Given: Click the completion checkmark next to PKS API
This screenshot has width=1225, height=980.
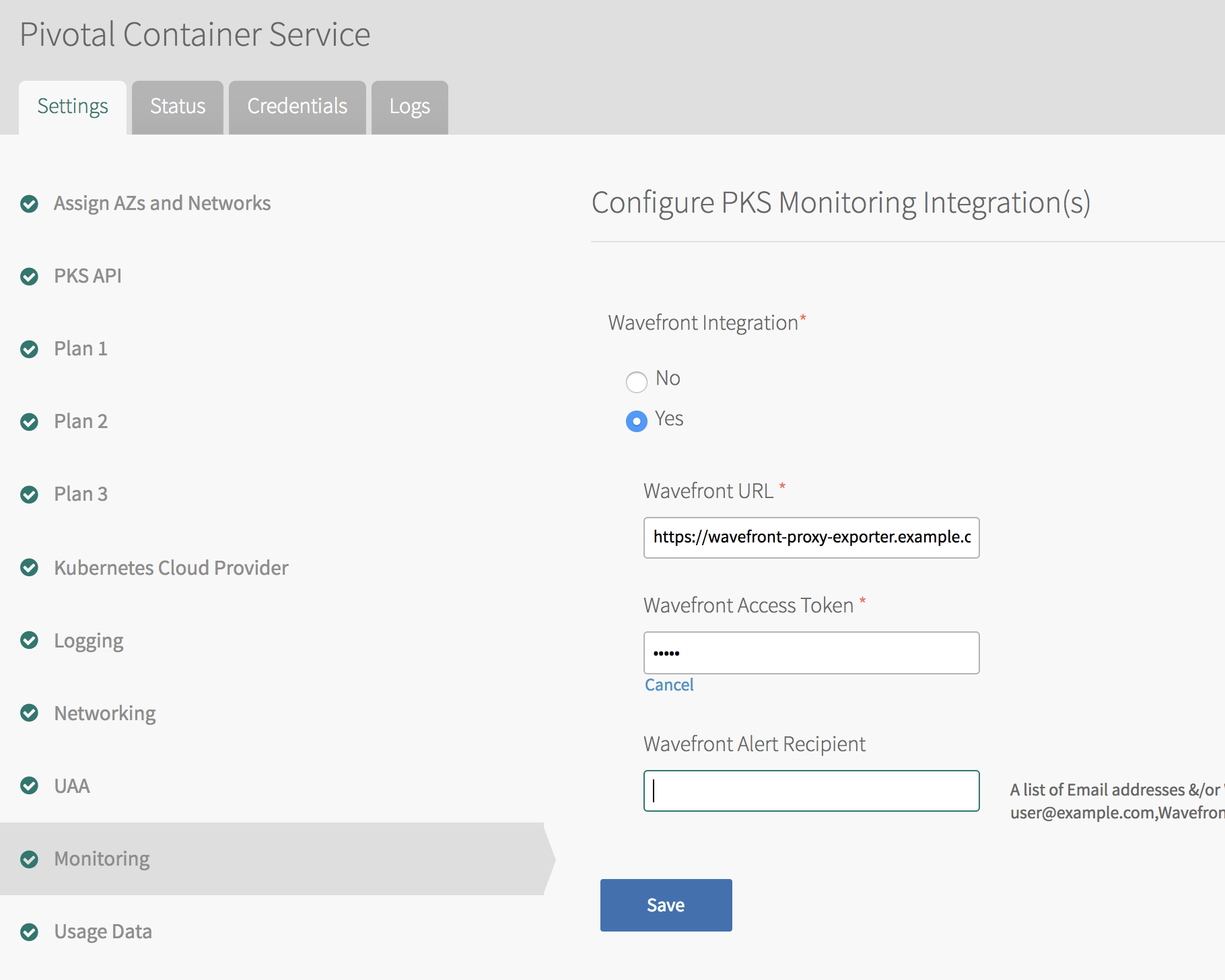Looking at the screenshot, I should click(x=29, y=276).
